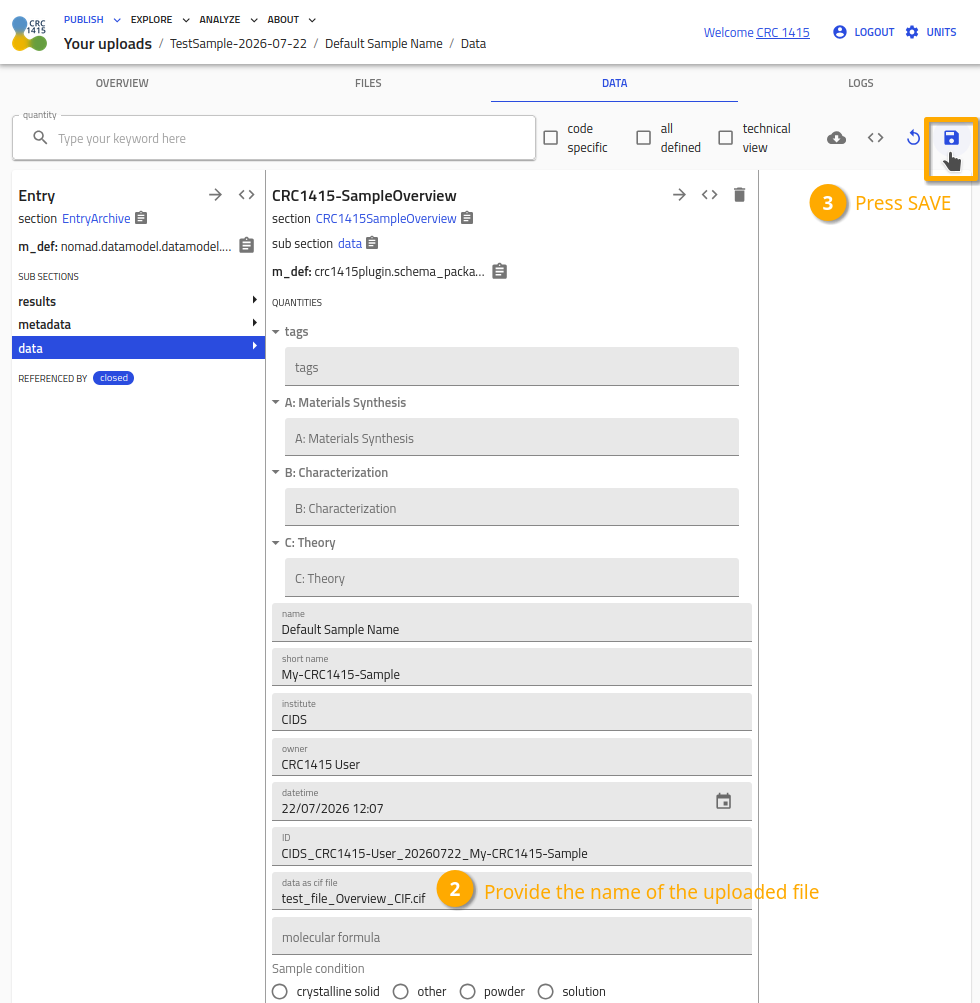Open the toolbar code brackets icon
This screenshot has height=1003, width=980.
[x=876, y=138]
